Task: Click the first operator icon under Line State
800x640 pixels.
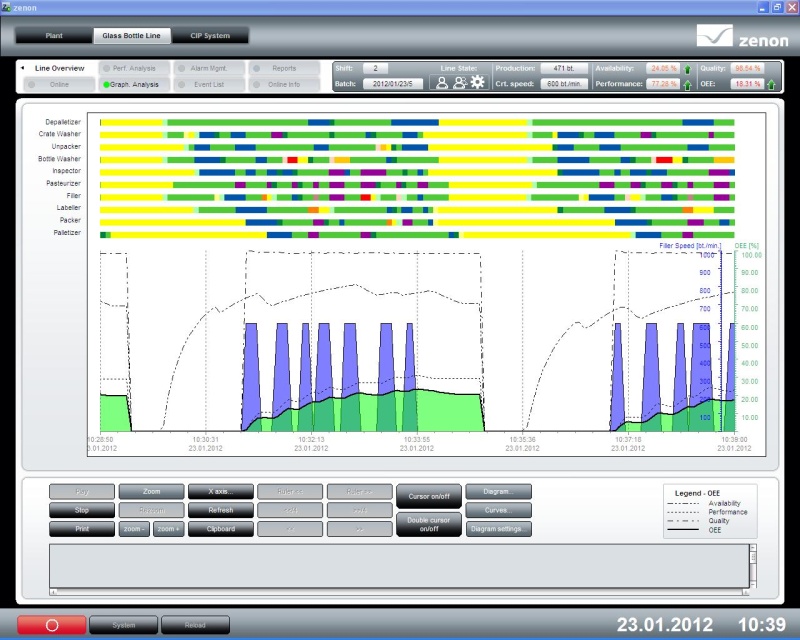Action: point(441,83)
